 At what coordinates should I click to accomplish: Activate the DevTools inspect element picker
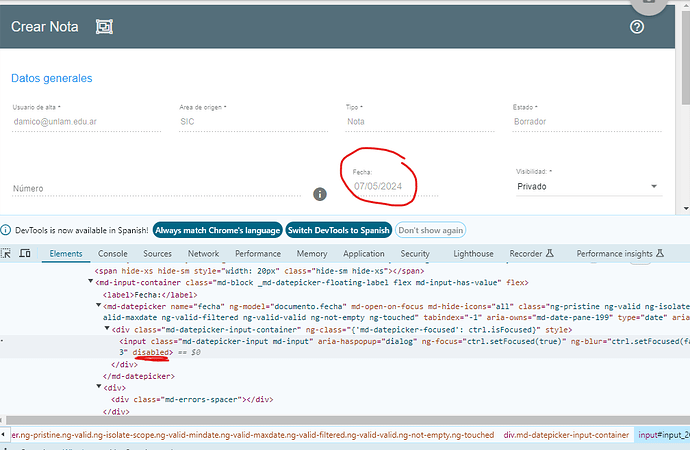coord(6,253)
